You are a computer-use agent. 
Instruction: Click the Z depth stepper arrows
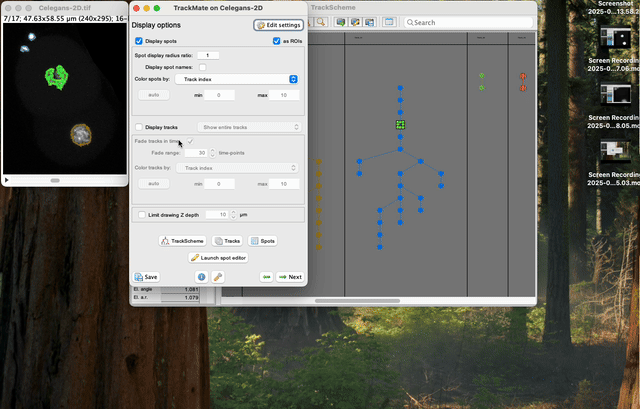[x=233, y=215]
